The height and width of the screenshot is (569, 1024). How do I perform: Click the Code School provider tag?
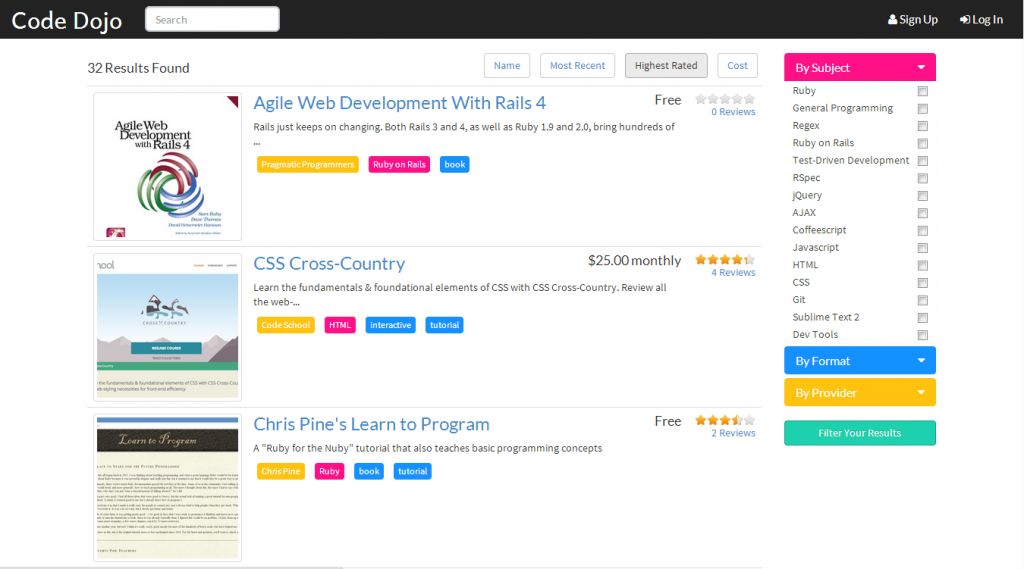[285, 325]
